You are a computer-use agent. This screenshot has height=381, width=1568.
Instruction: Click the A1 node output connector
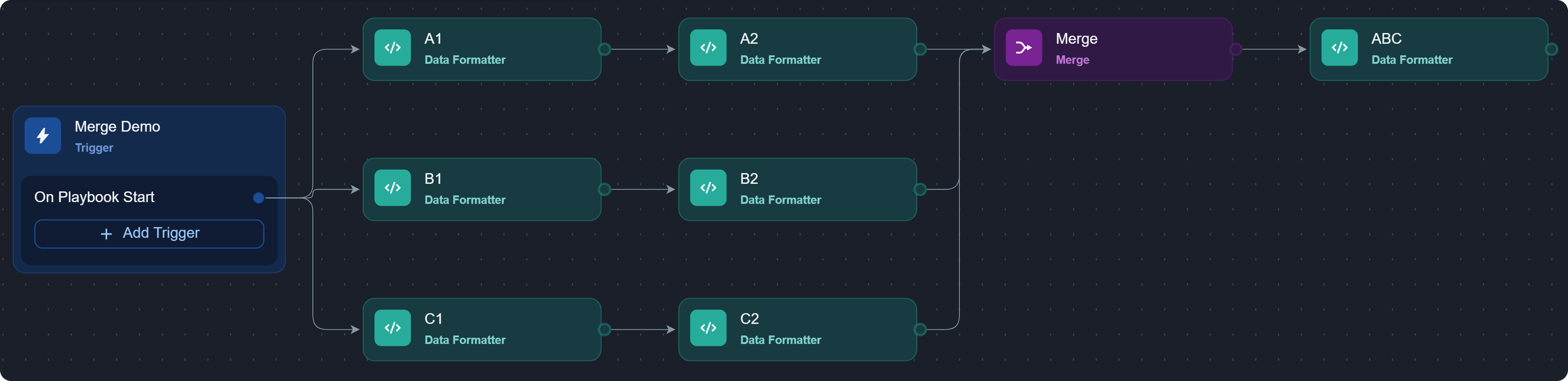[x=605, y=50]
